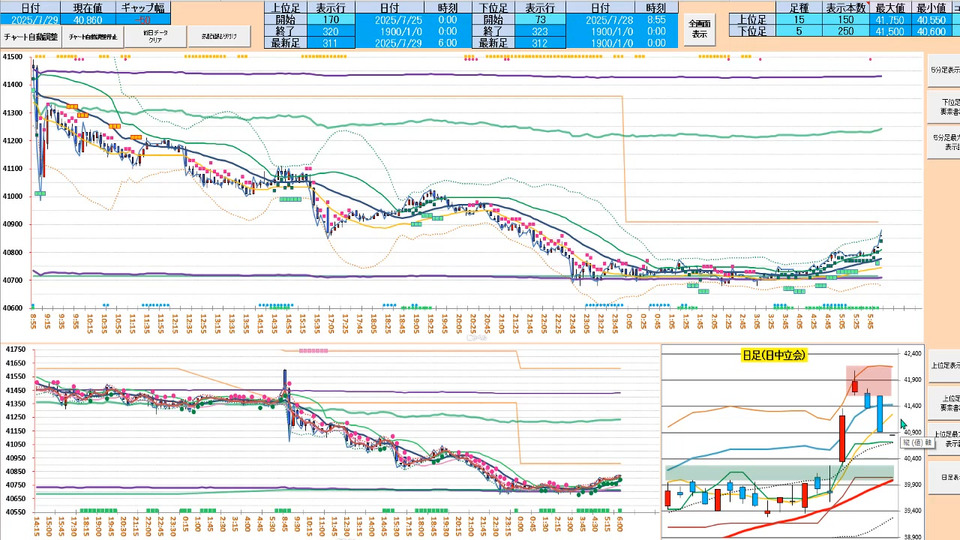Click the 上位足表示 button at right edge
Screen dimensions: 960x540
[x=944, y=366]
